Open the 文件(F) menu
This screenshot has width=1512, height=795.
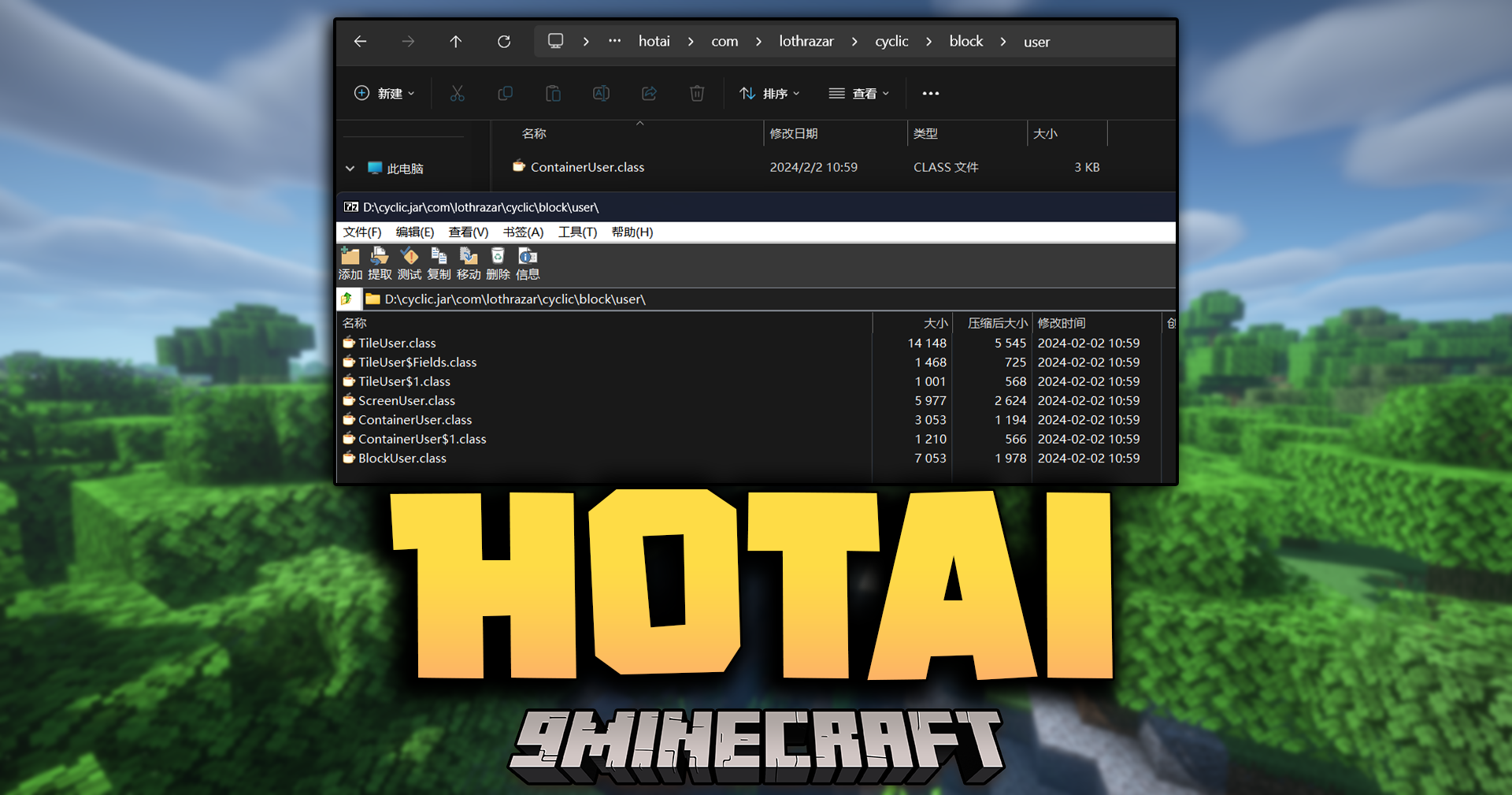click(362, 232)
